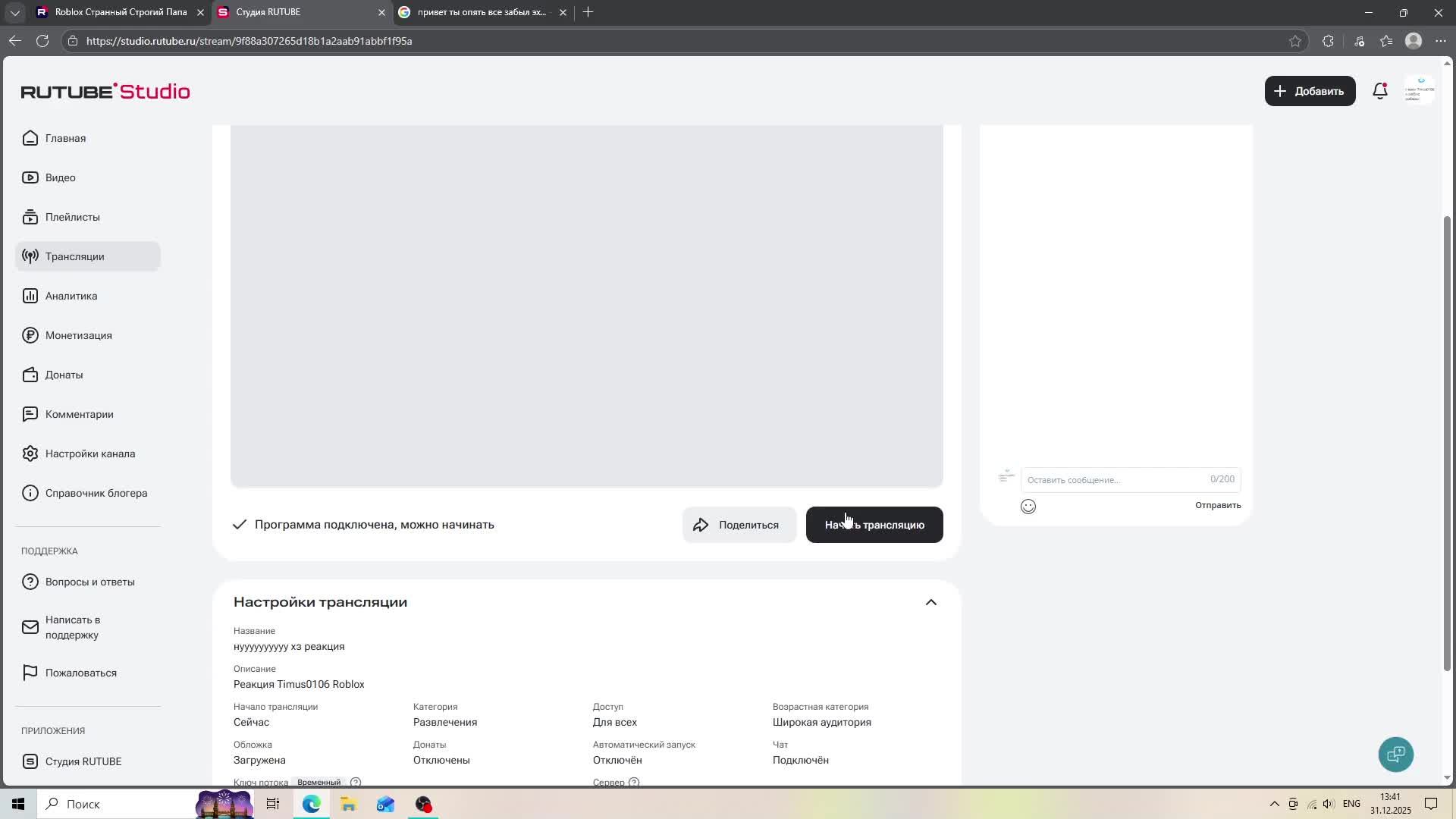This screenshot has width=1456, height=819.
Task: Click the Поделиться button
Action: pyautogui.click(x=739, y=525)
